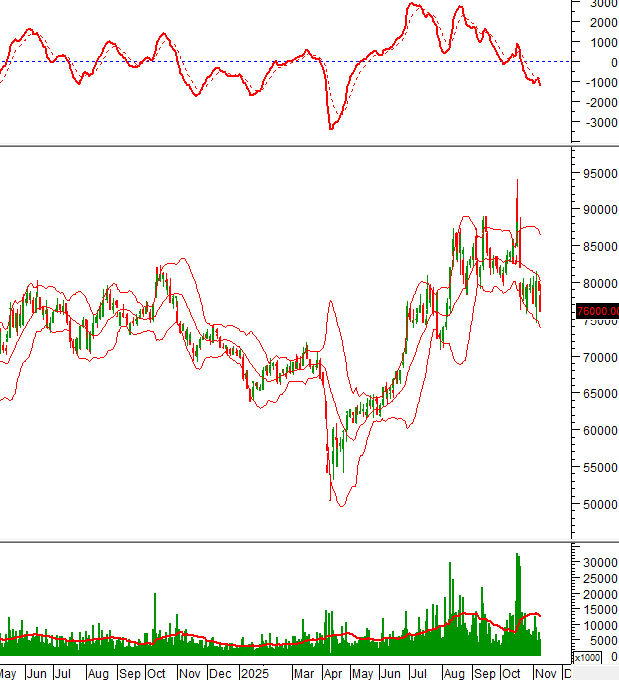The image size is (619, 680).
Task: Select the Dec label on the time axis
Action: (223, 674)
